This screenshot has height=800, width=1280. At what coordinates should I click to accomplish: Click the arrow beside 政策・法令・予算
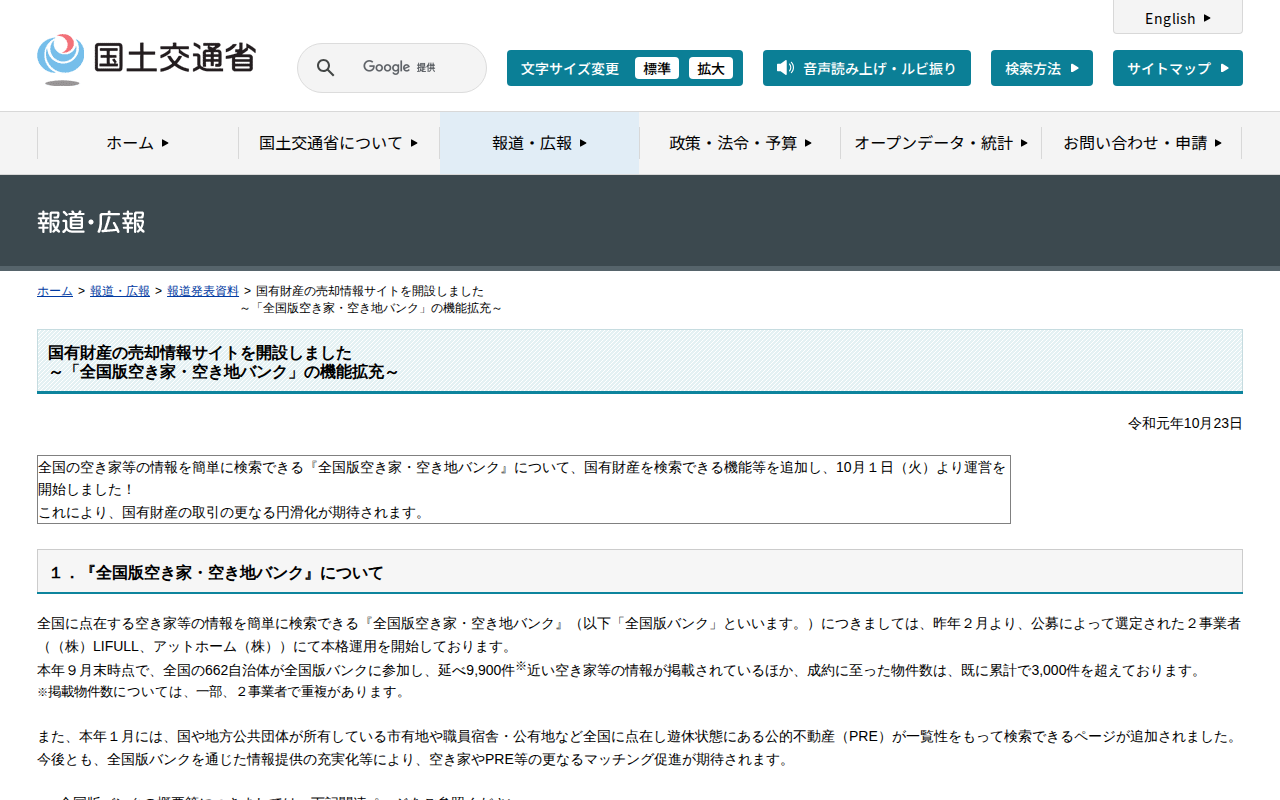[808, 143]
